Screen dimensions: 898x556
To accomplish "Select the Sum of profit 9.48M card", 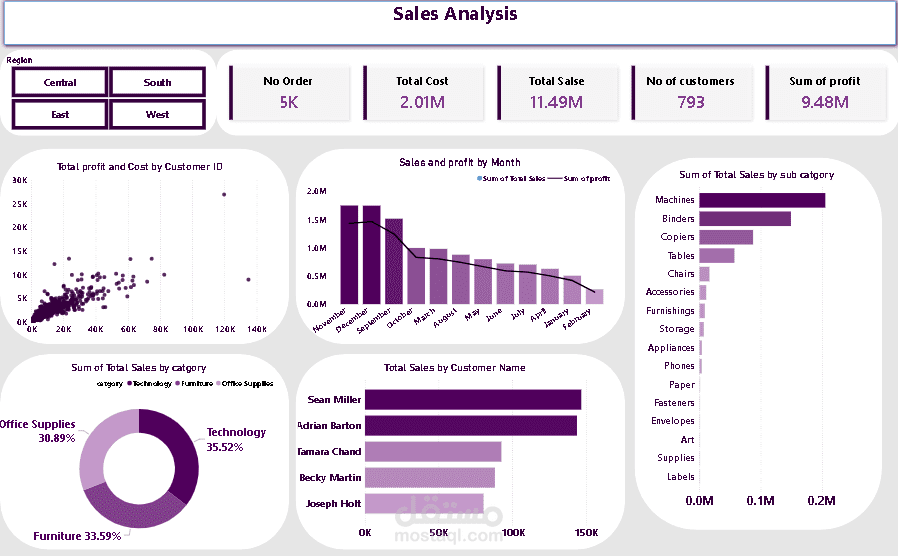I will pos(825,93).
